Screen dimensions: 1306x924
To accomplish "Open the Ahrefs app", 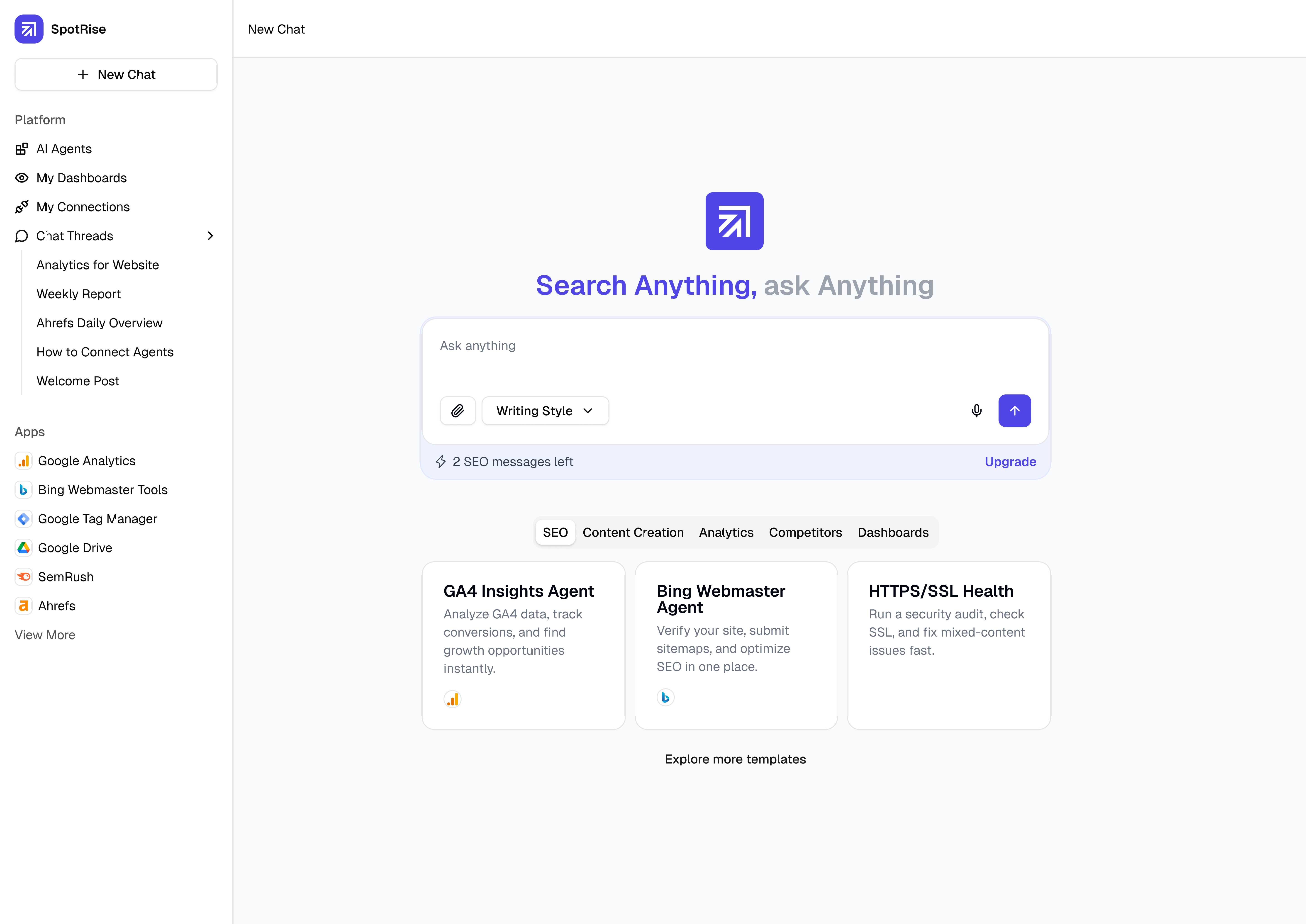I will click(56, 606).
